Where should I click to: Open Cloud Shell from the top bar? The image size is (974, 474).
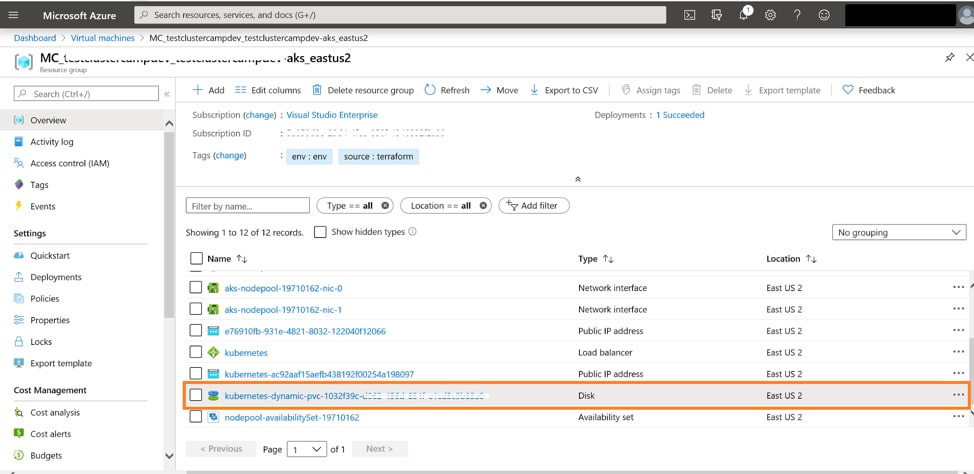[690, 15]
